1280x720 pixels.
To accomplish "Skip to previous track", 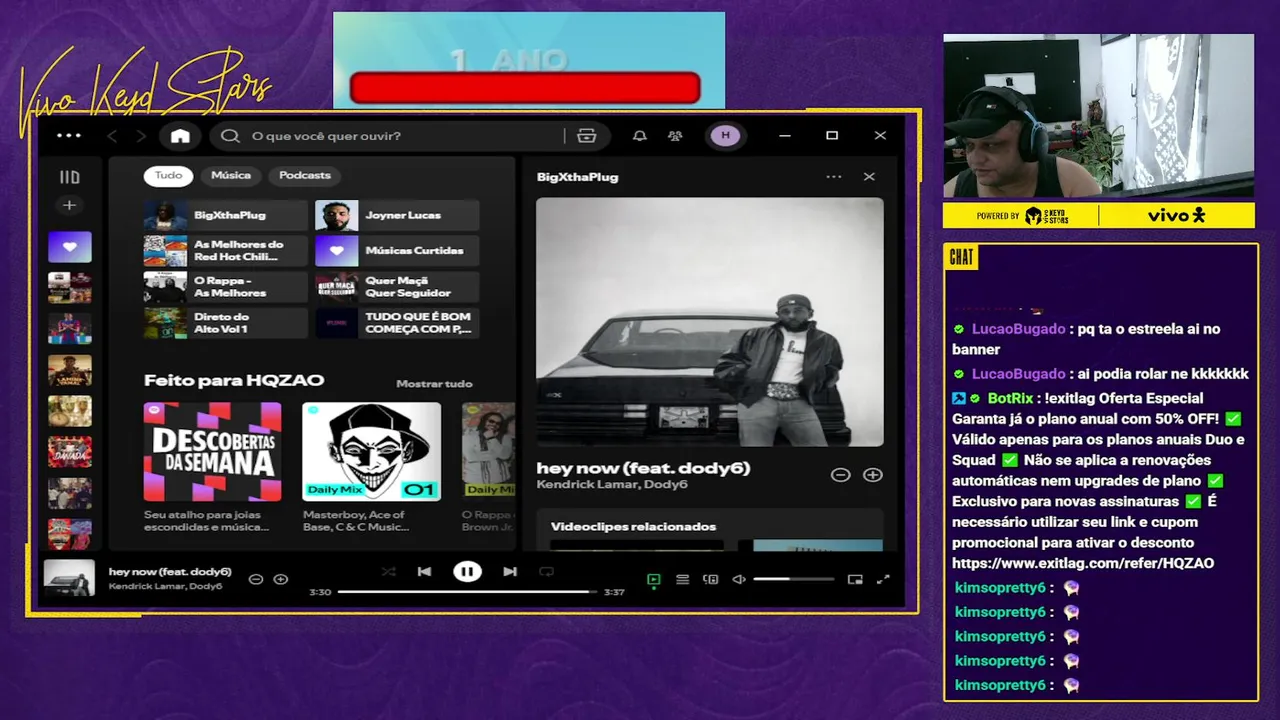I will [x=424, y=572].
